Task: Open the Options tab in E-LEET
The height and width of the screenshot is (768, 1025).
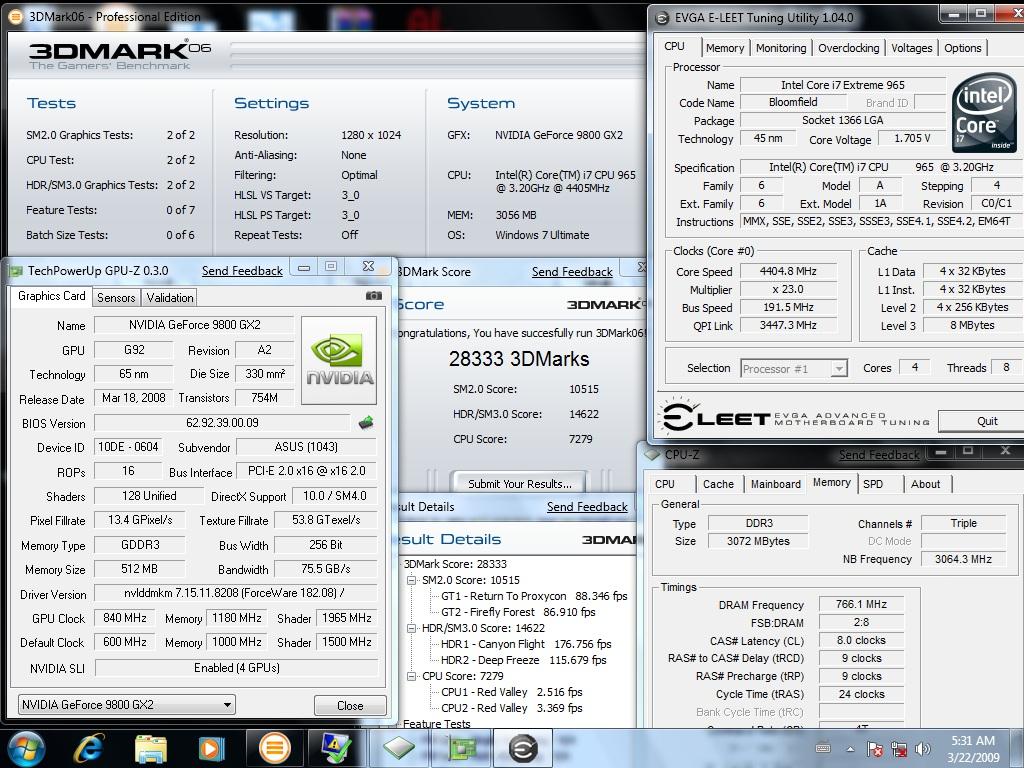Action: tap(962, 48)
